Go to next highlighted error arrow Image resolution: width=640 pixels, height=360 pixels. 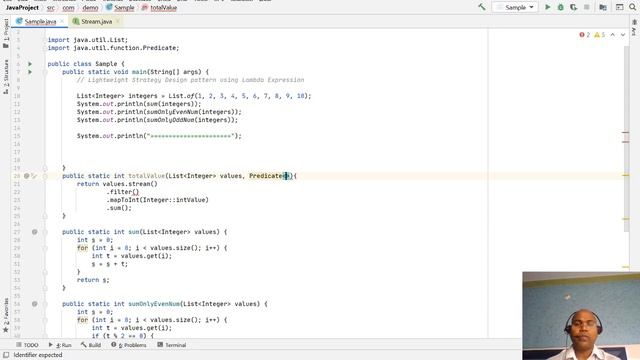(x=623, y=35)
